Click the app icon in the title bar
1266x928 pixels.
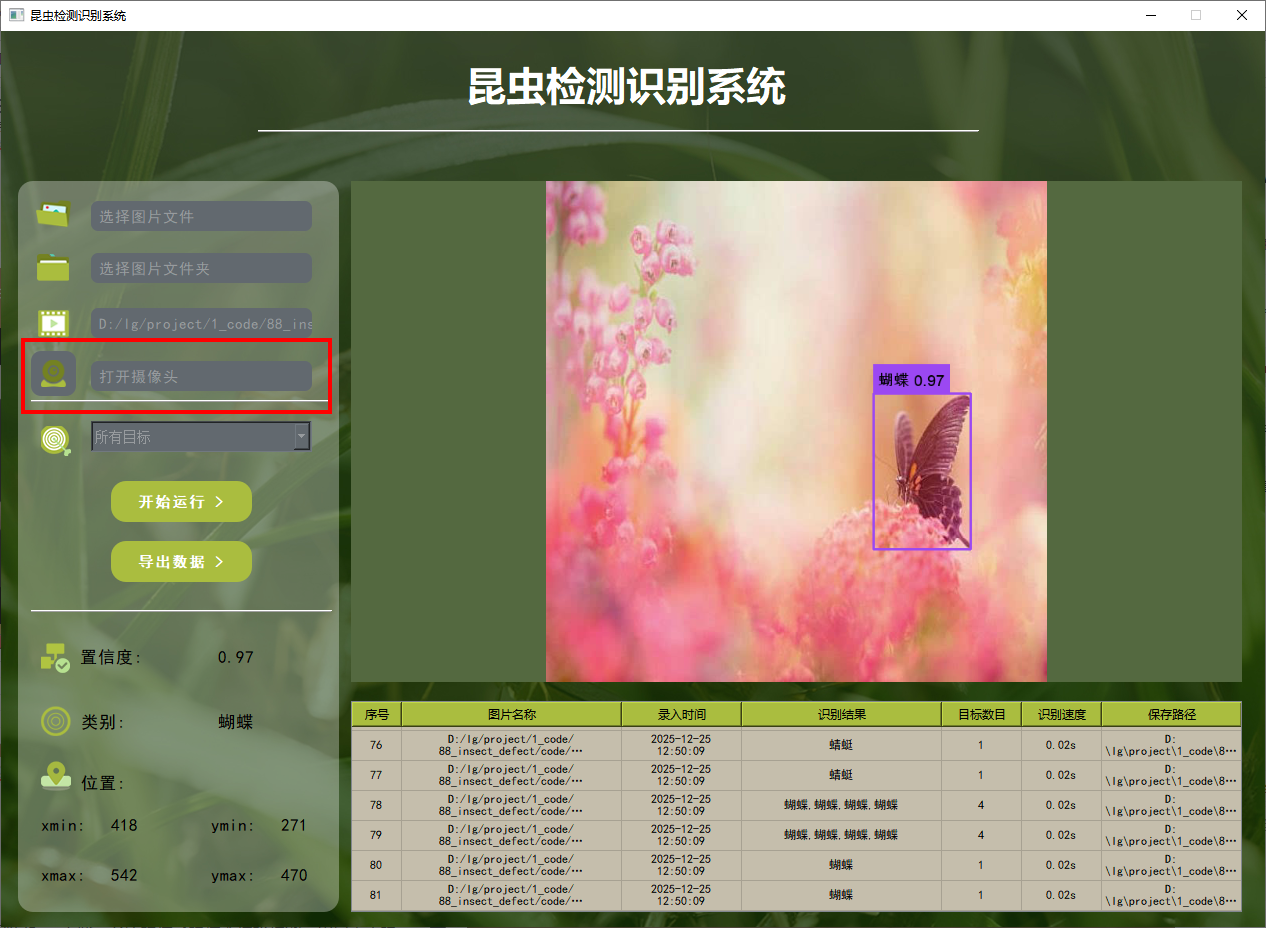16,15
